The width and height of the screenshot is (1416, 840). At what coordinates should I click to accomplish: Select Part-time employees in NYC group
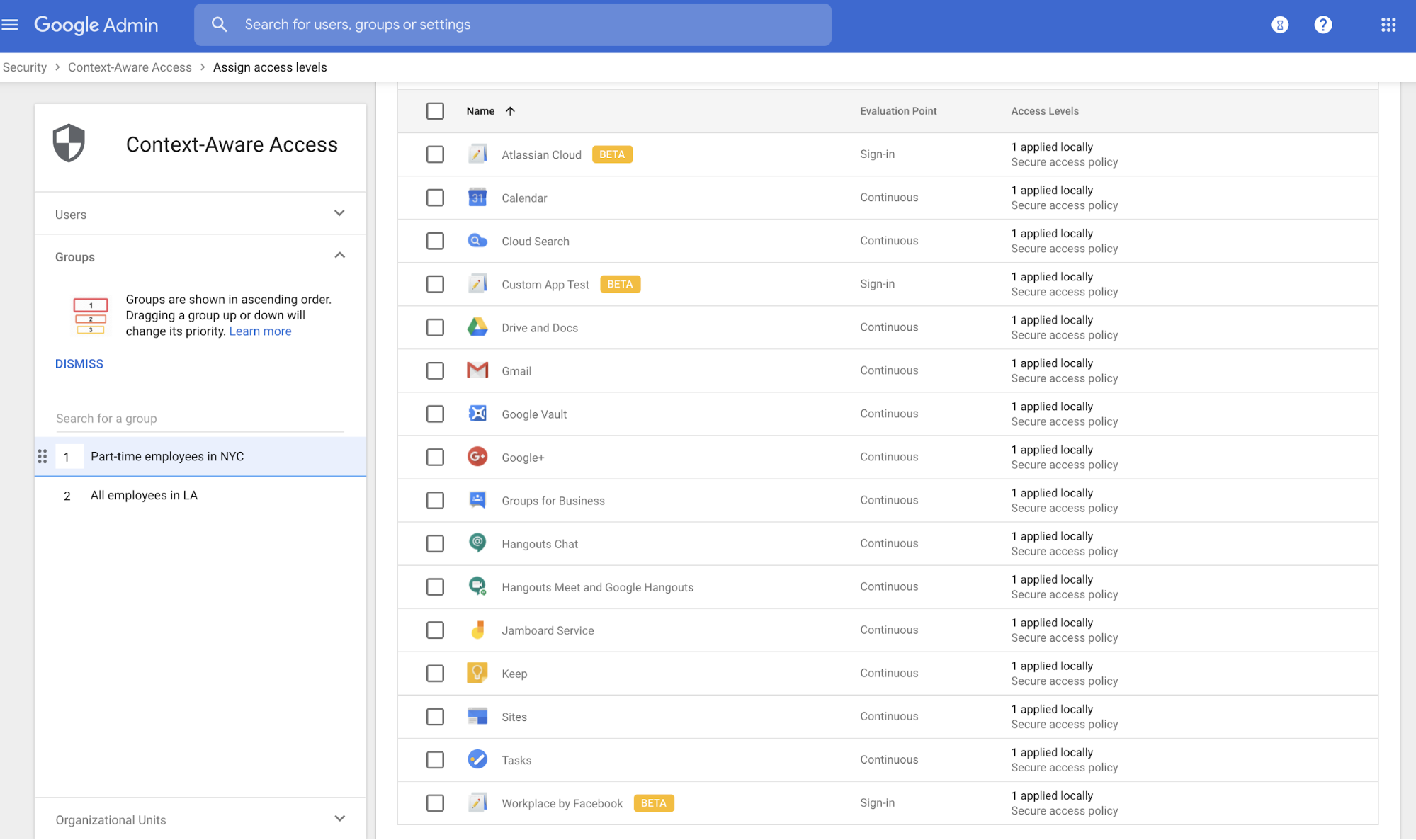[200, 457]
